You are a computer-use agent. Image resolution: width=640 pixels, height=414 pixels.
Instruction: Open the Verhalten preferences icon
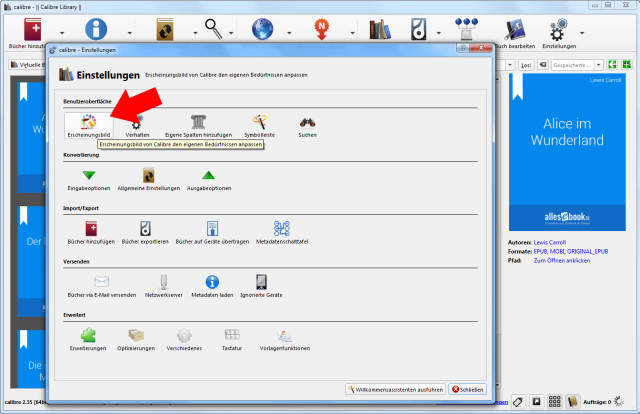pos(137,124)
